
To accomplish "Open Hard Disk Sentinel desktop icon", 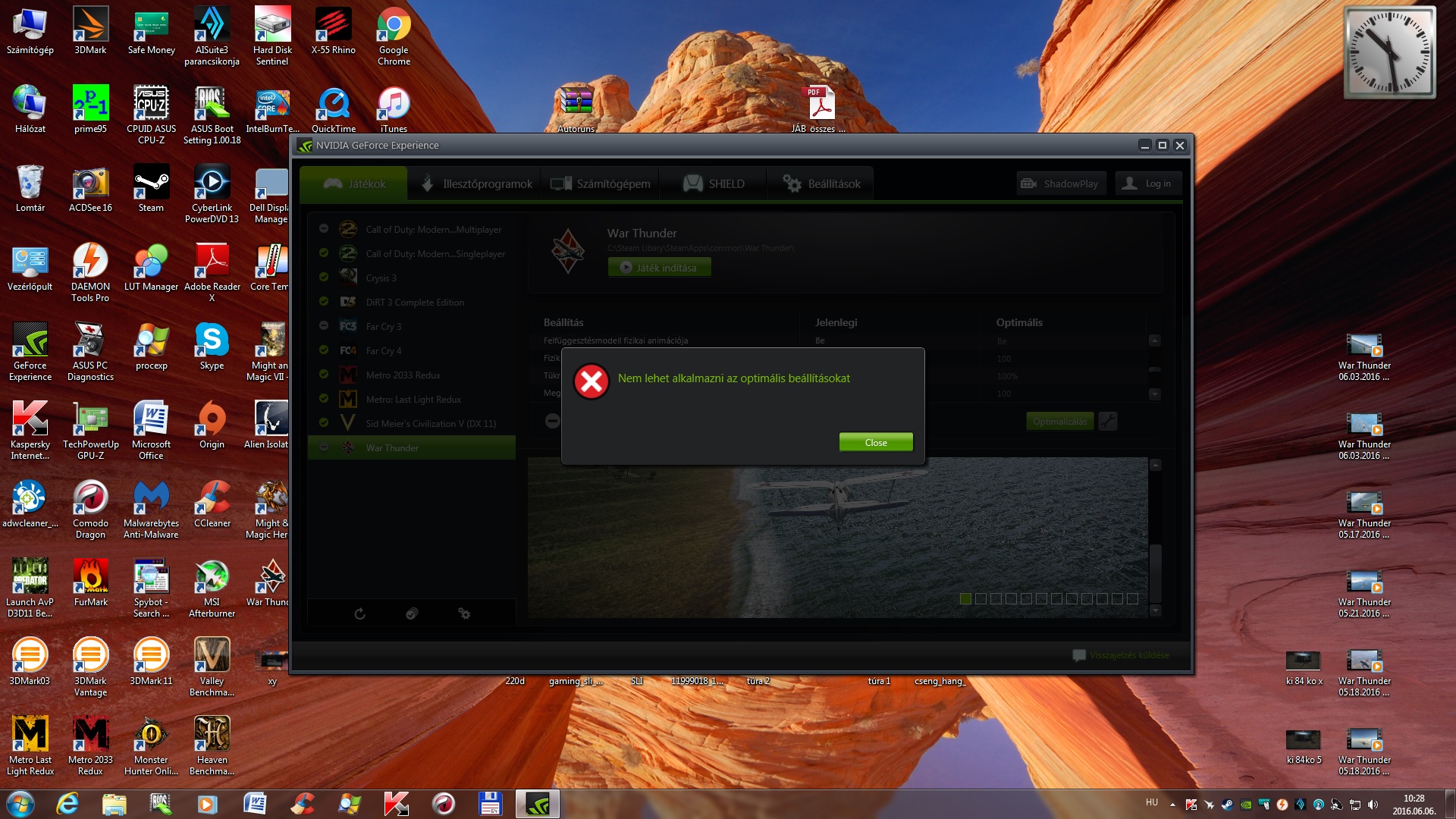I will coord(272,36).
